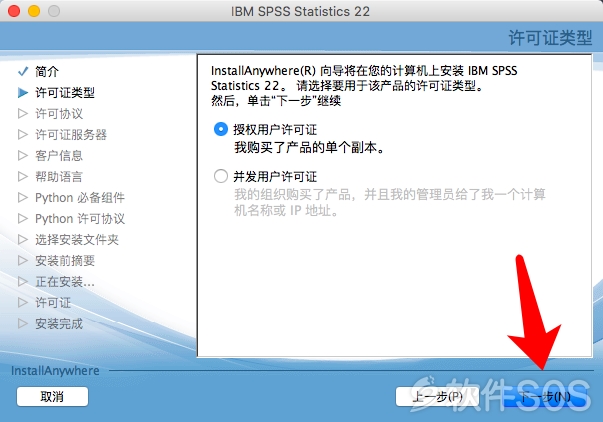Select the 许可协议 step label

(59, 113)
